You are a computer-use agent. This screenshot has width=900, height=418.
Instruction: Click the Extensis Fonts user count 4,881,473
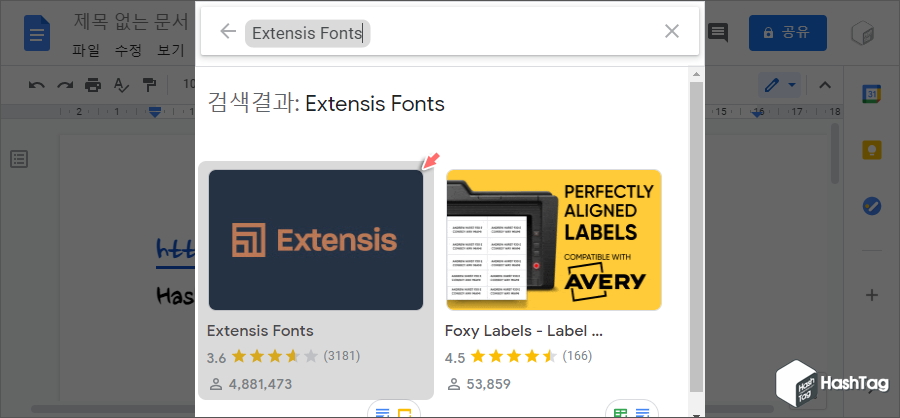point(260,384)
